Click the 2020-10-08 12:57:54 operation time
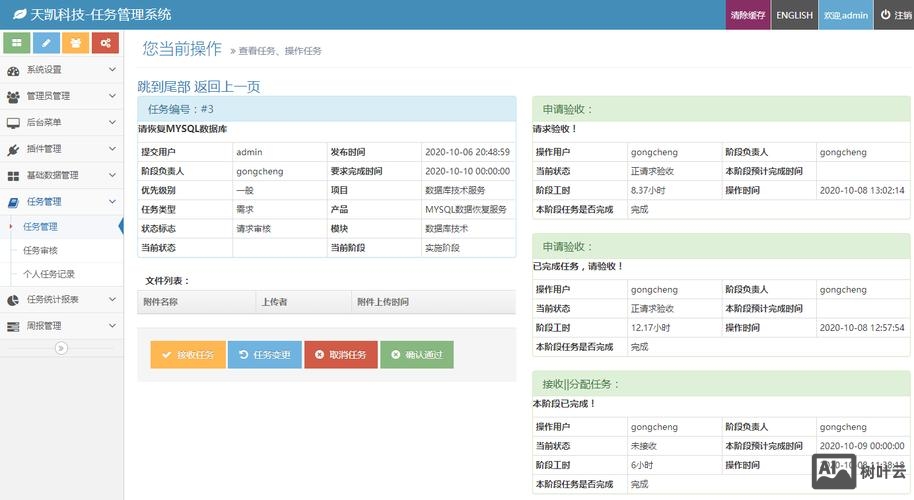The width and height of the screenshot is (914, 500). (x=862, y=328)
